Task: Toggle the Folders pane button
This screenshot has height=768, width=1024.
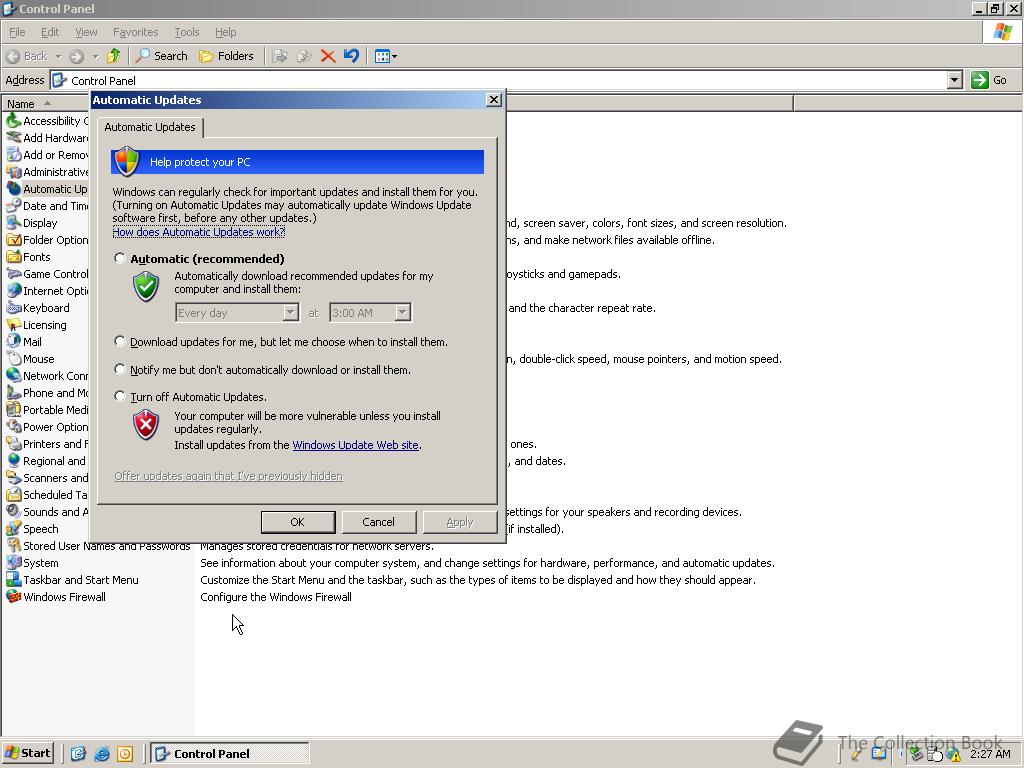Action: coord(226,56)
